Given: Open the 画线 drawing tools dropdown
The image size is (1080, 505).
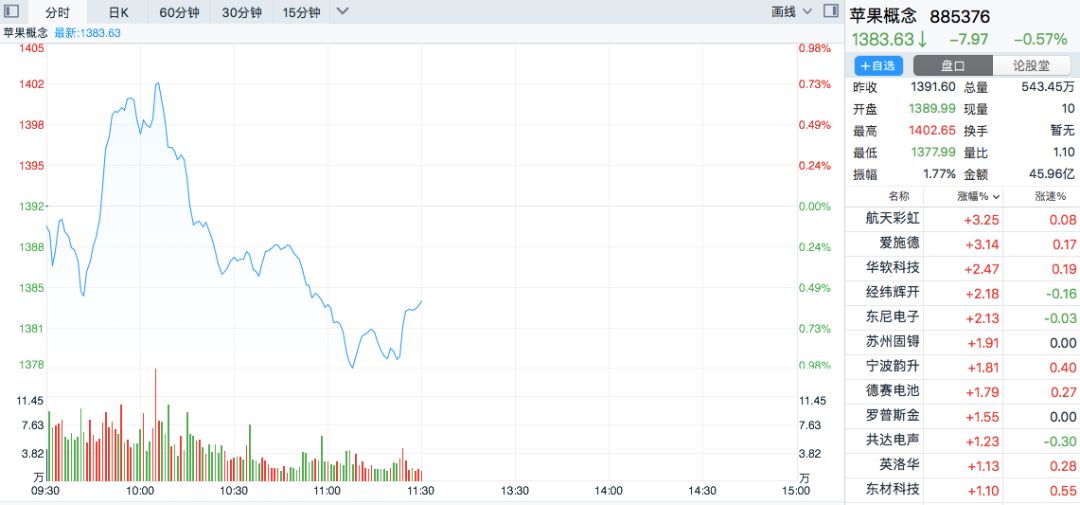Looking at the screenshot, I should [791, 12].
